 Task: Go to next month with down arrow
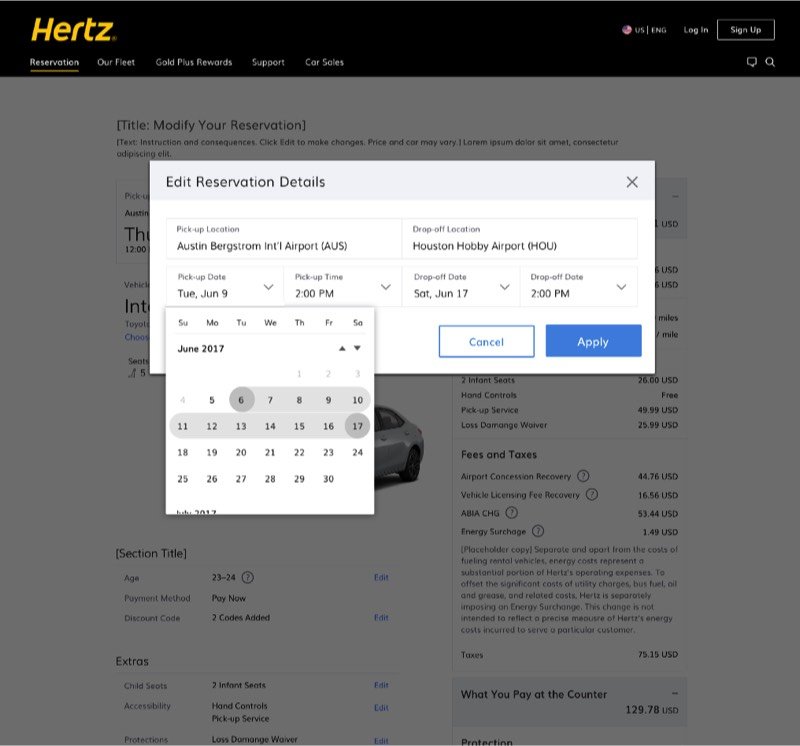pyautogui.click(x=357, y=348)
